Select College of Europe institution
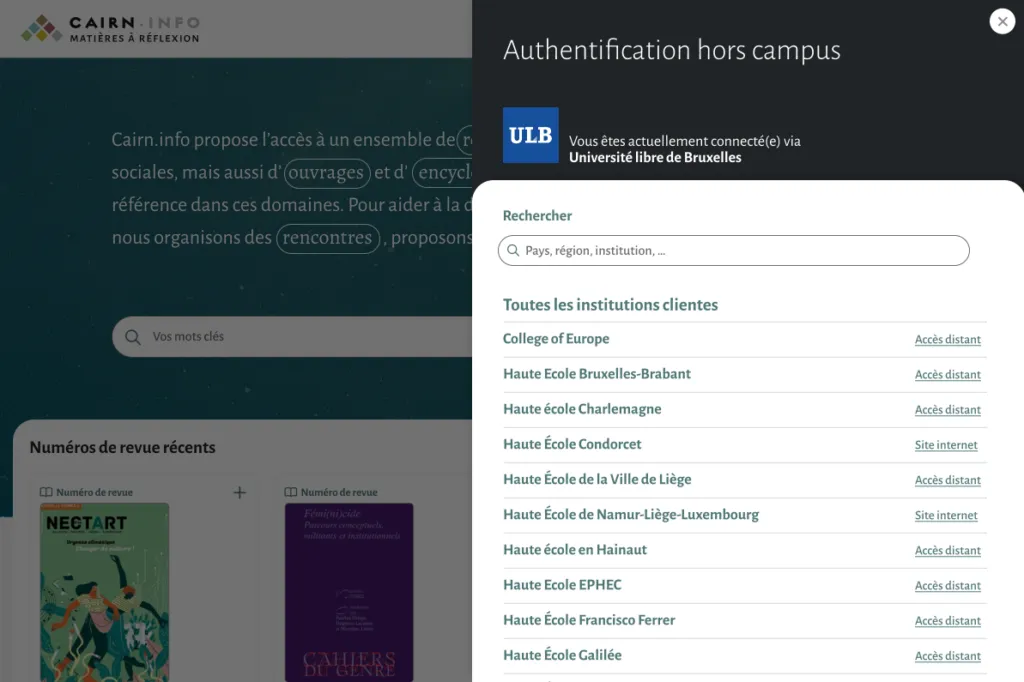 pyautogui.click(x=556, y=339)
